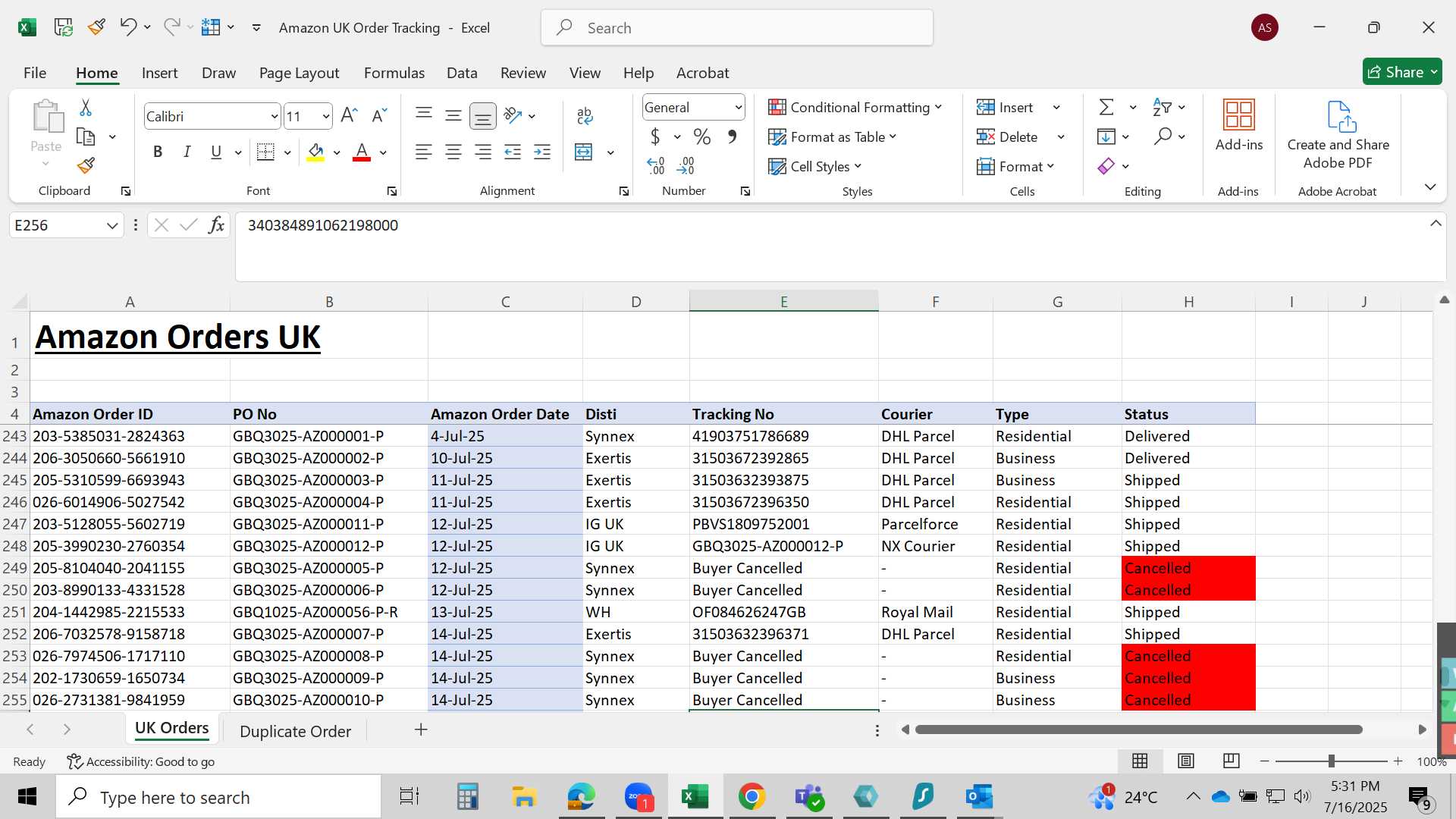Collapse the ribbon with bottom-right chevron
The width and height of the screenshot is (1456, 819).
pos(1430,187)
